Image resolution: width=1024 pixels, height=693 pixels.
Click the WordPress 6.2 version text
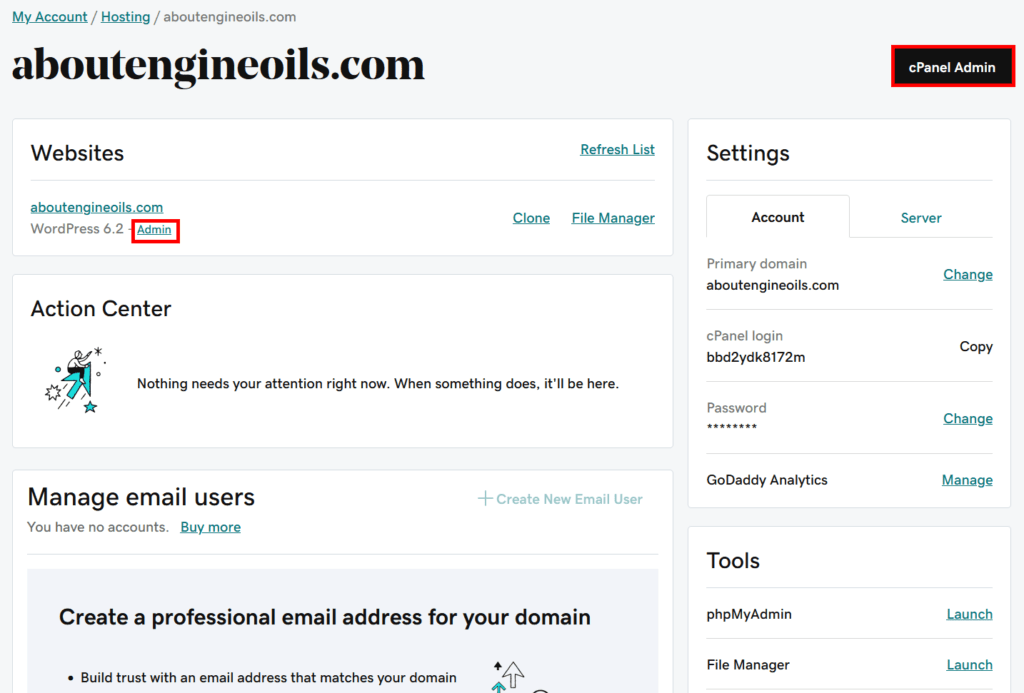point(76,229)
